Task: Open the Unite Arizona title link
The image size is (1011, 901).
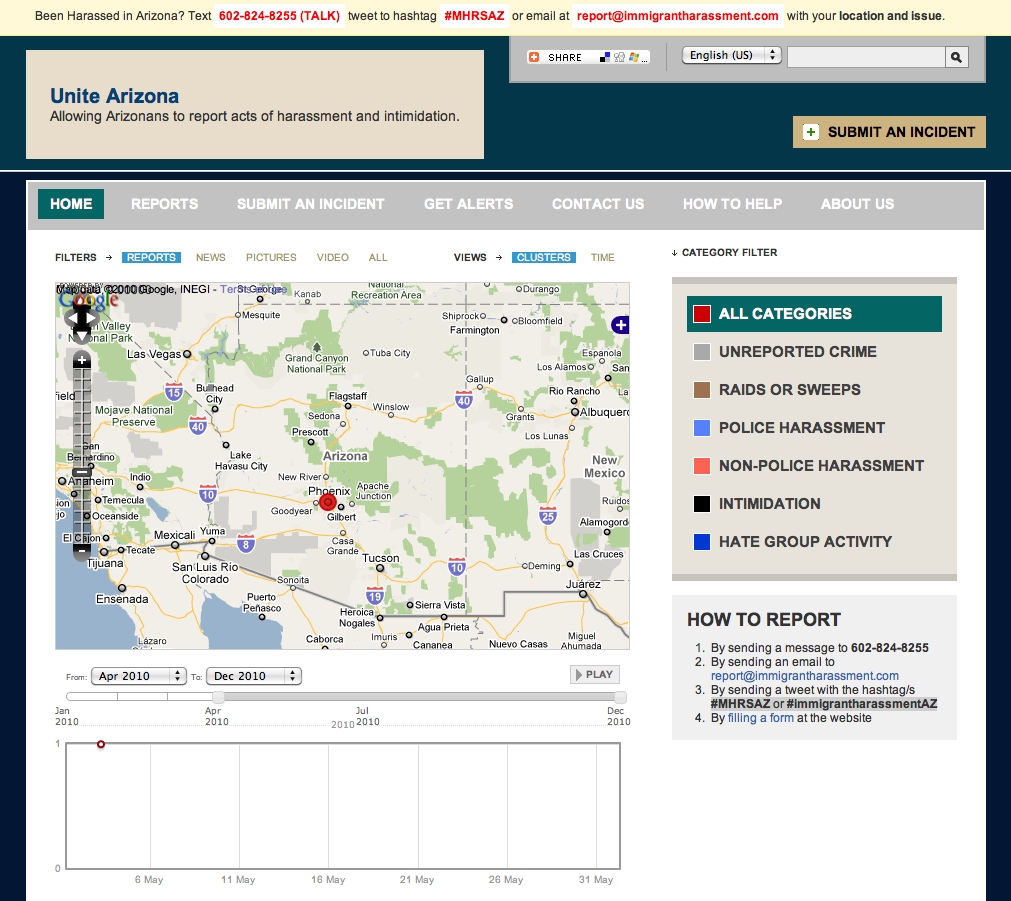Action: 115,96
